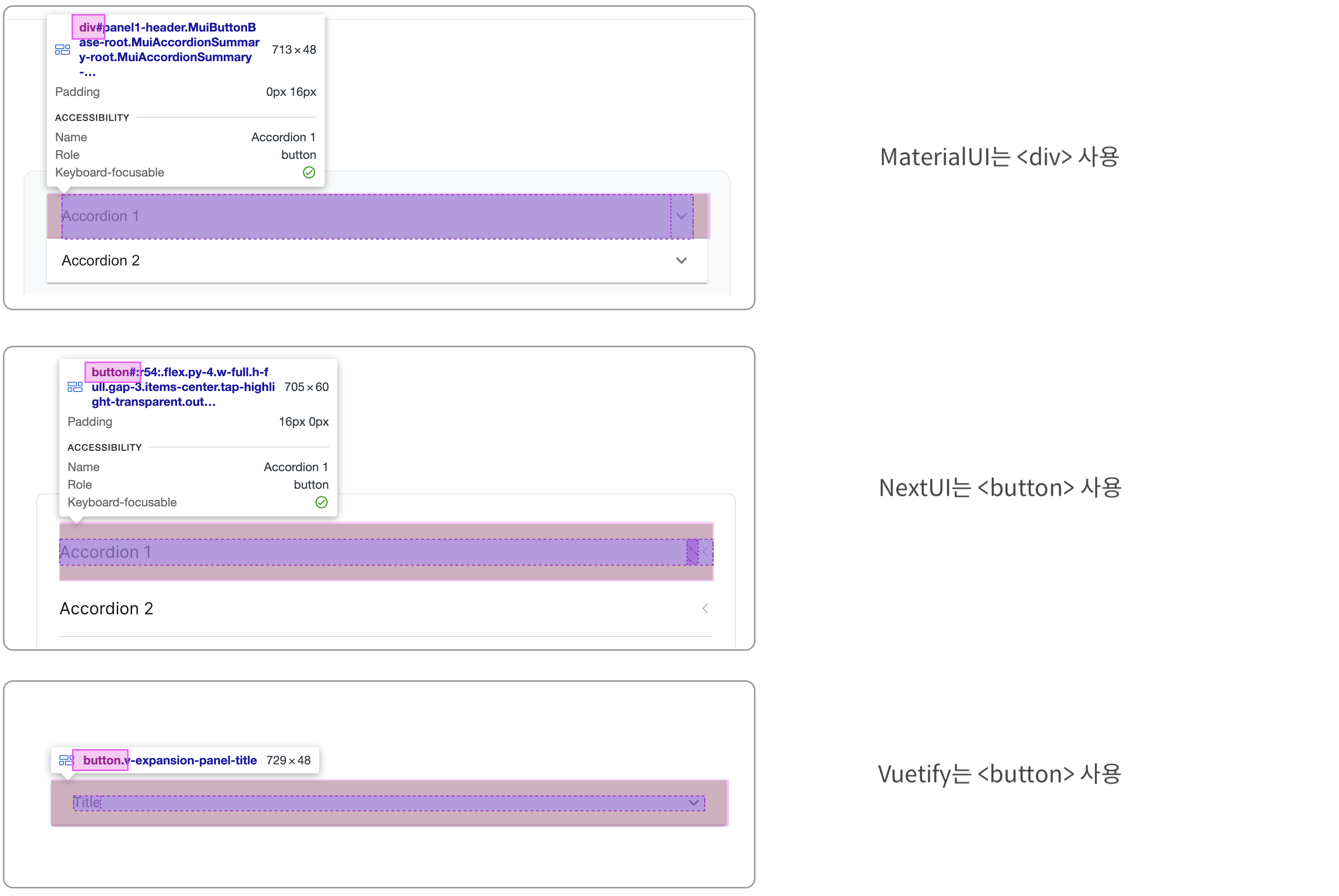The height and width of the screenshot is (896, 1339).
Task: Click MaterialUI highlighted "Accordion 1" header label
Action: 101,216
